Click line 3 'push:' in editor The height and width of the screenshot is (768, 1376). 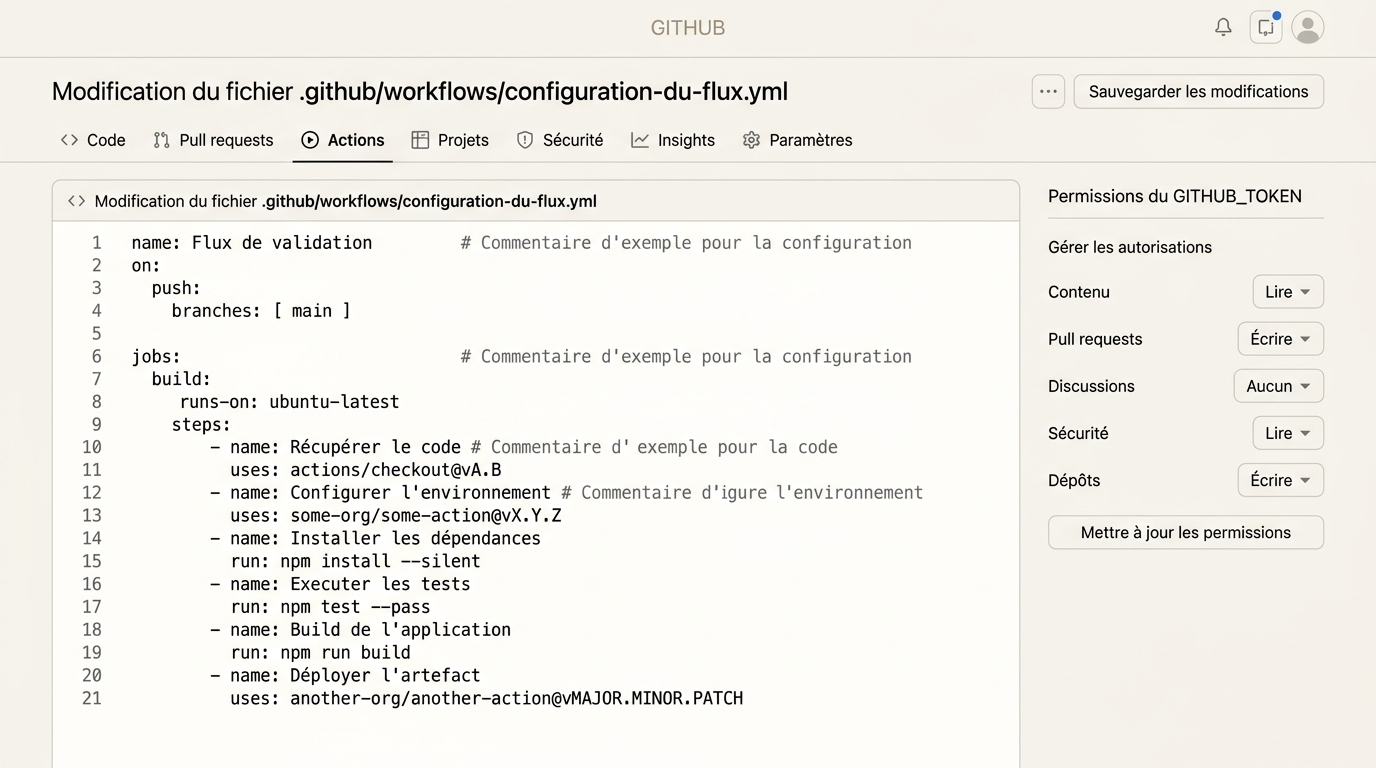176,288
